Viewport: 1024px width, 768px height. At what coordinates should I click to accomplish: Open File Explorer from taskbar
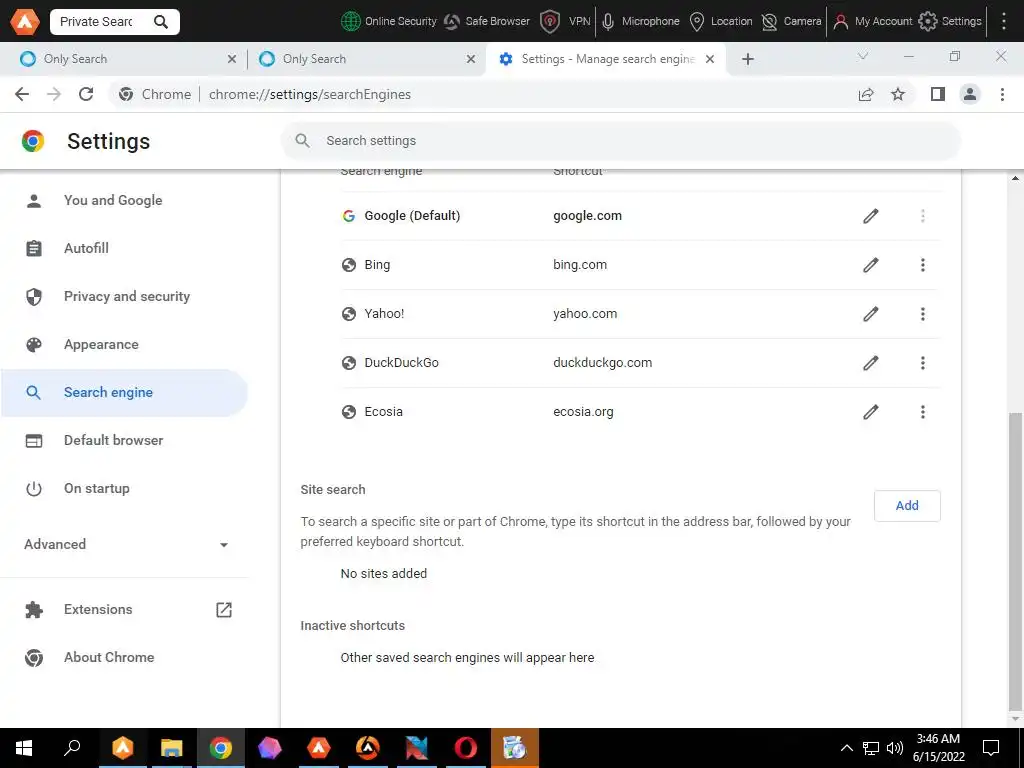point(172,748)
